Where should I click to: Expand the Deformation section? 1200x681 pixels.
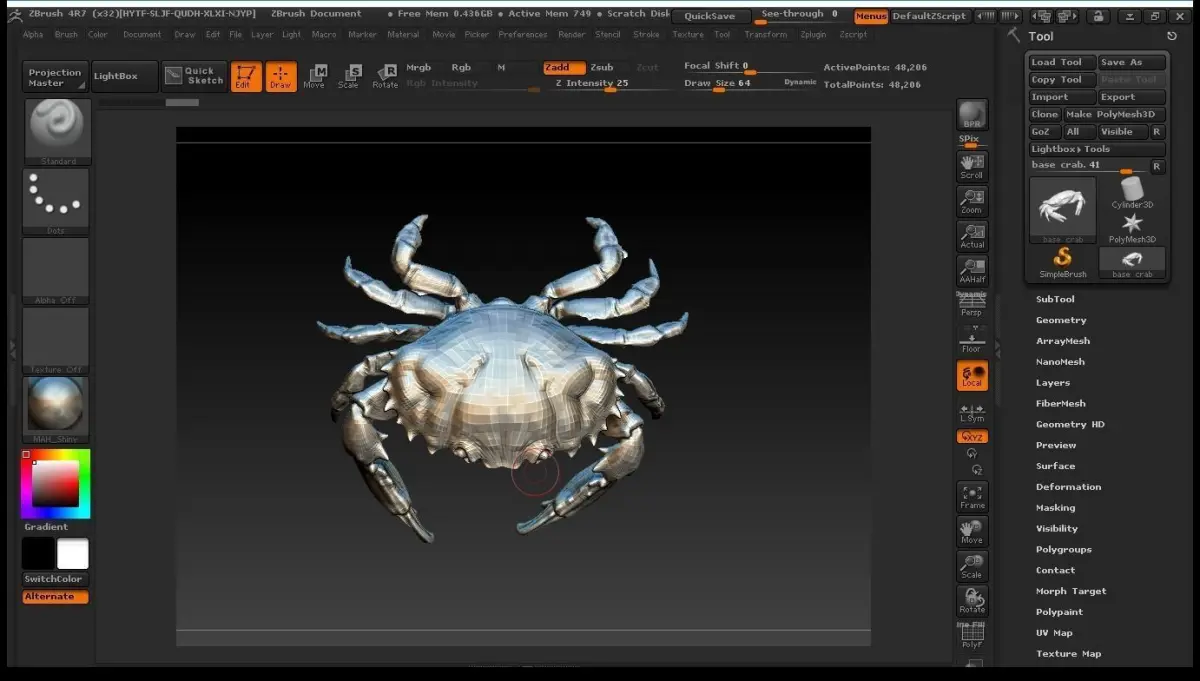[x=1068, y=487]
